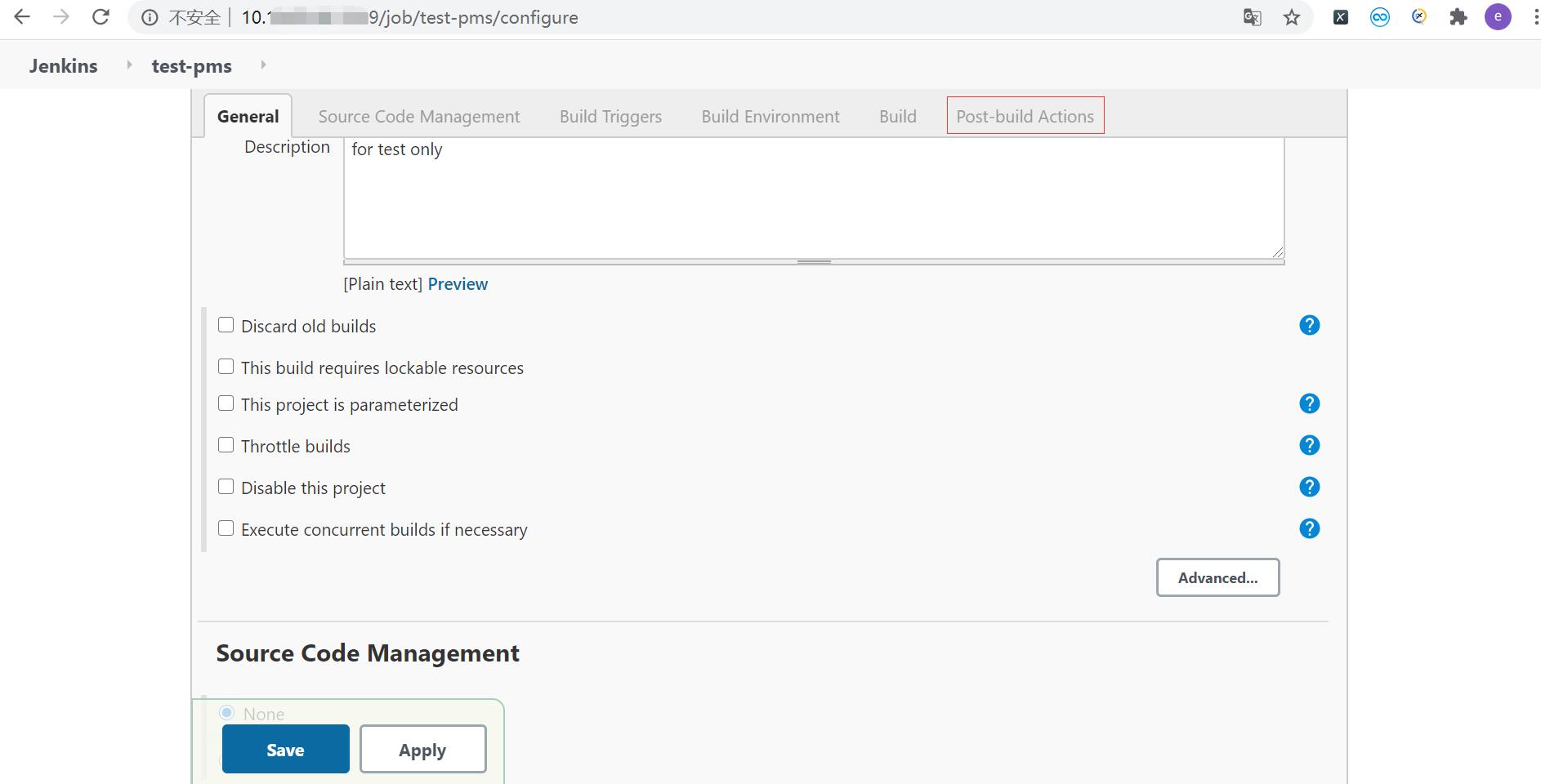Switch to the Build tab
Image resolution: width=1541 pixels, height=784 pixels.
pyautogui.click(x=898, y=116)
